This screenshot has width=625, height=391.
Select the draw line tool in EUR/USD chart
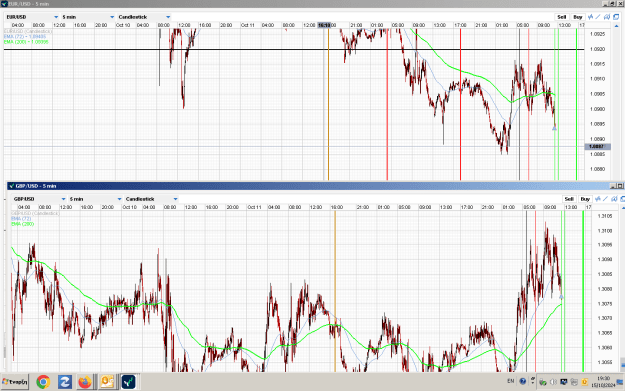[x=598, y=17]
